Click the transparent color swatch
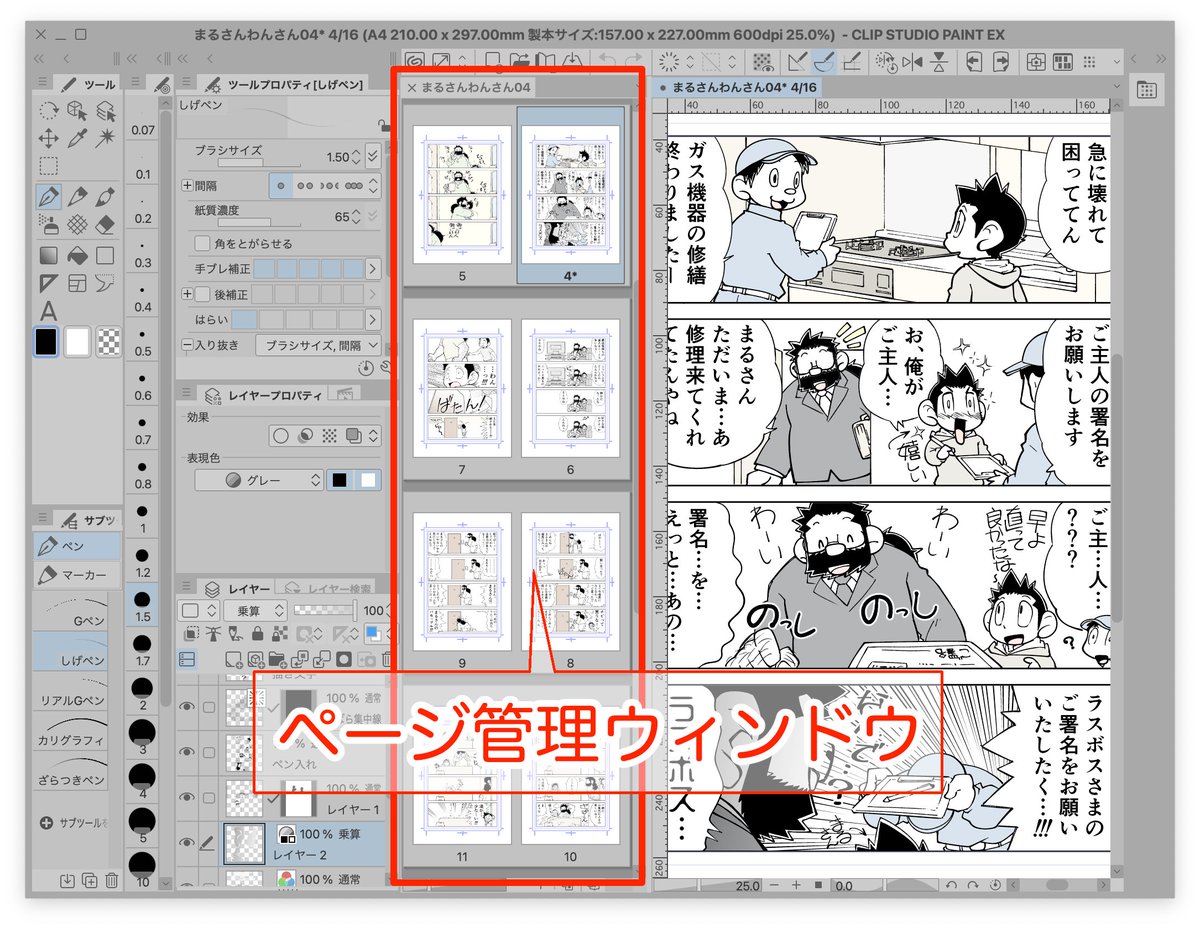1200x928 pixels. [x=107, y=342]
